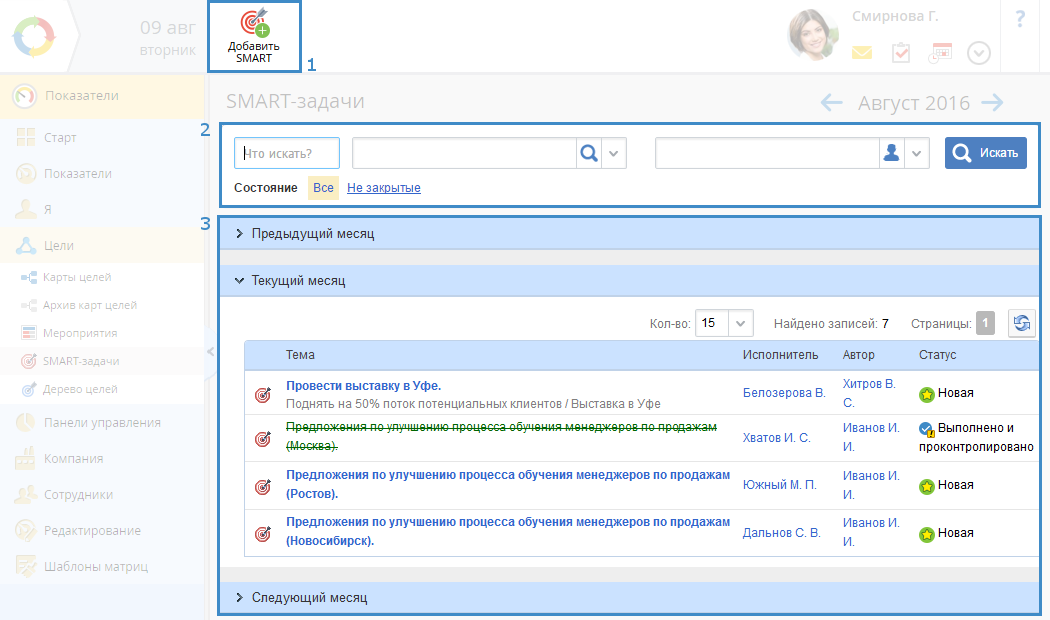
Task: Select the Все state filter
Action: click(323, 188)
